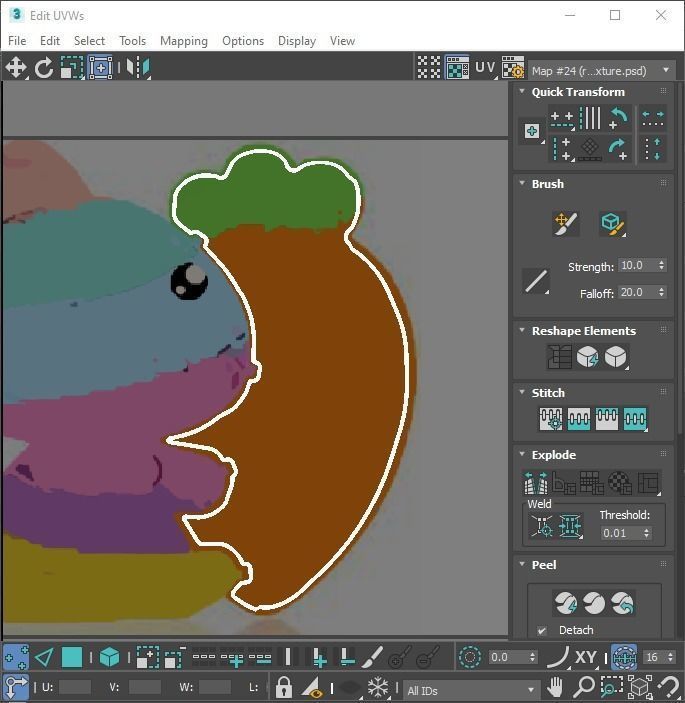This screenshot has width=685, height=703.
Task: Click Space Horizontally icon
Action: coord(653,119)
